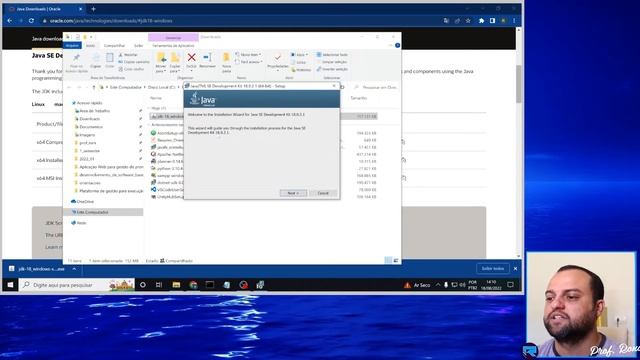640x360 pixels.
Task: Switch to details view using the status bar icon
Action: pyautogui.click(x=388, y=260)
